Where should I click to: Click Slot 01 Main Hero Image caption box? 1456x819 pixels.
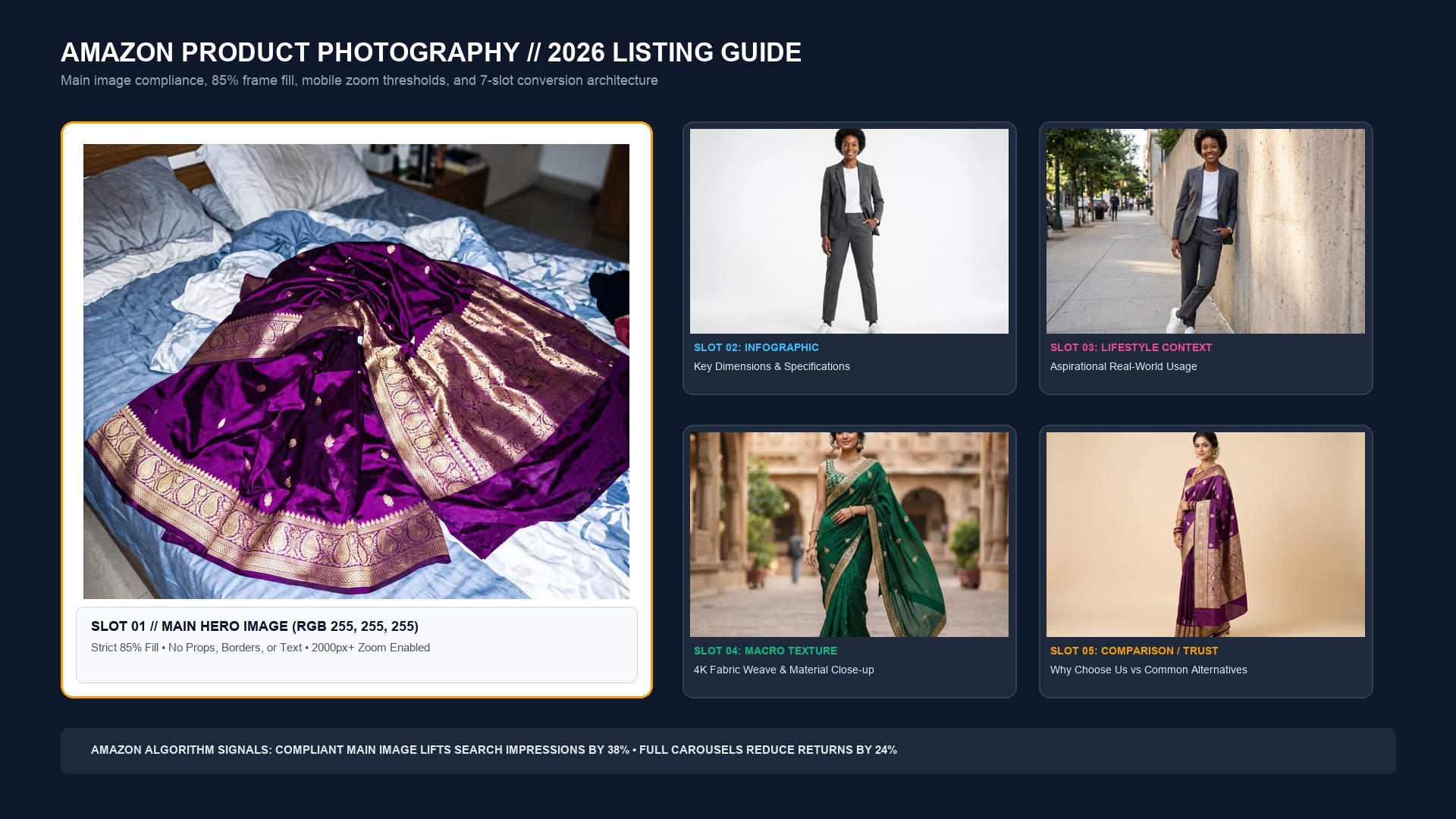point(356,645)
